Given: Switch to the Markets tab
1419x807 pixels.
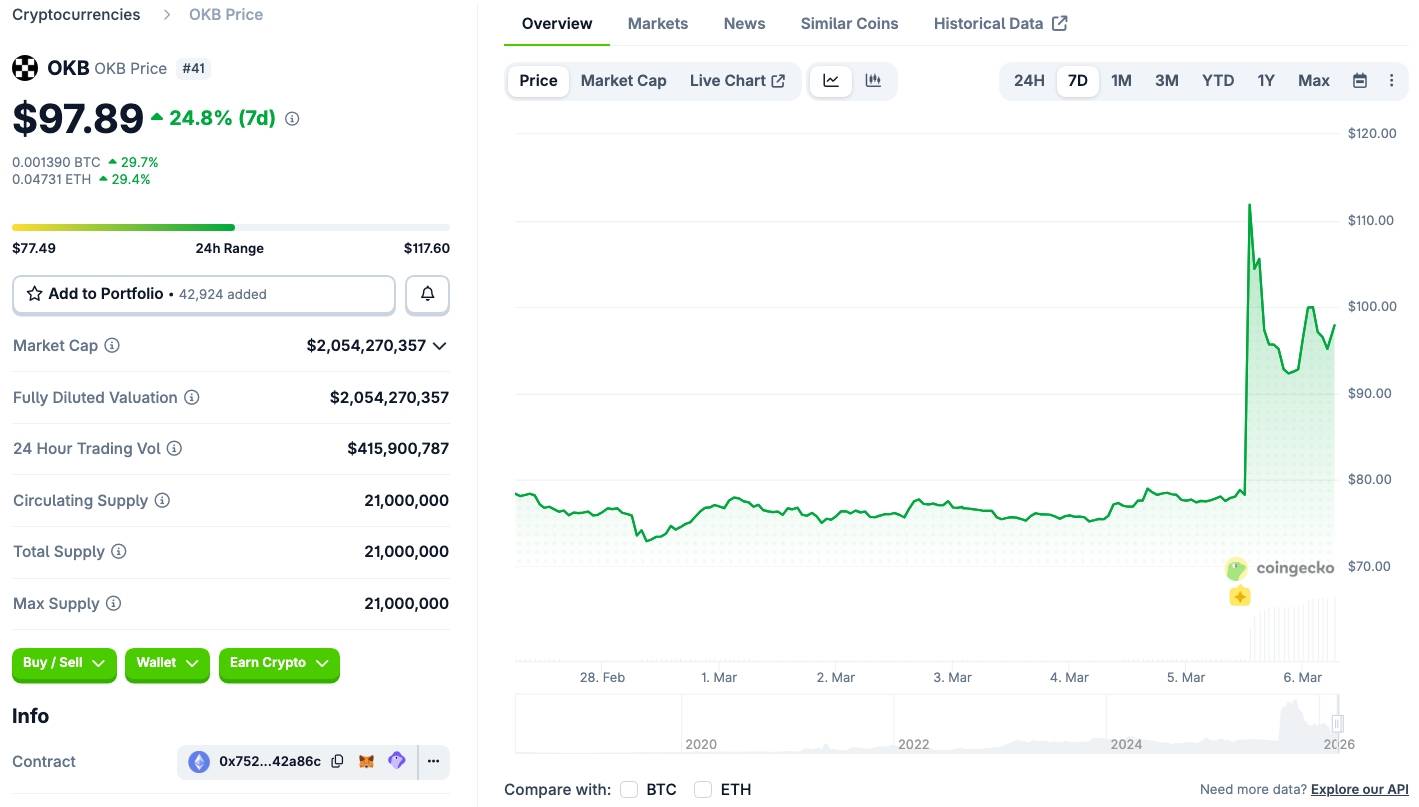Looking at the screenshot, I should point(657,23).
